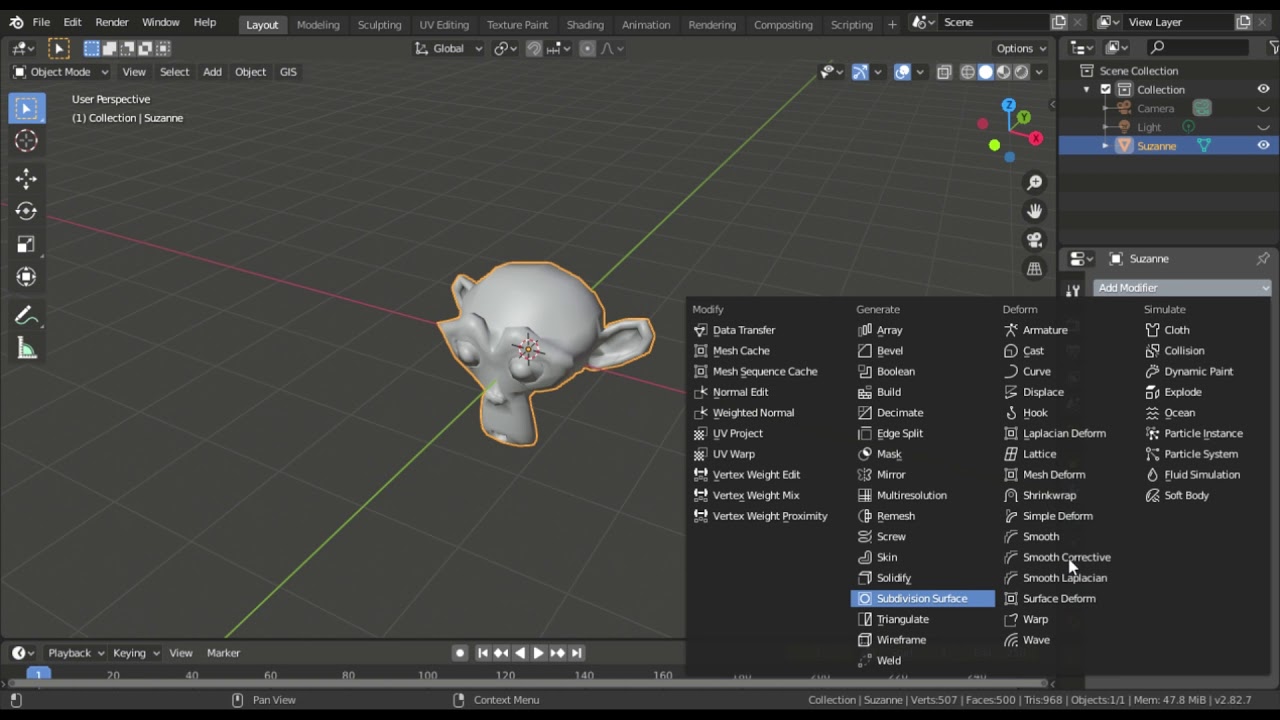This screenshot has width=1280, height=720.
Task: Select the Transform tool
Action: click(26, 277)
